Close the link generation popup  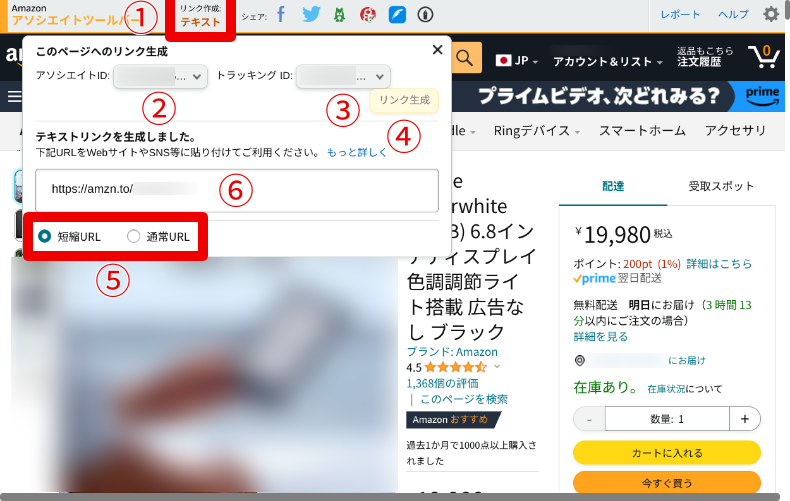(437, 49)
